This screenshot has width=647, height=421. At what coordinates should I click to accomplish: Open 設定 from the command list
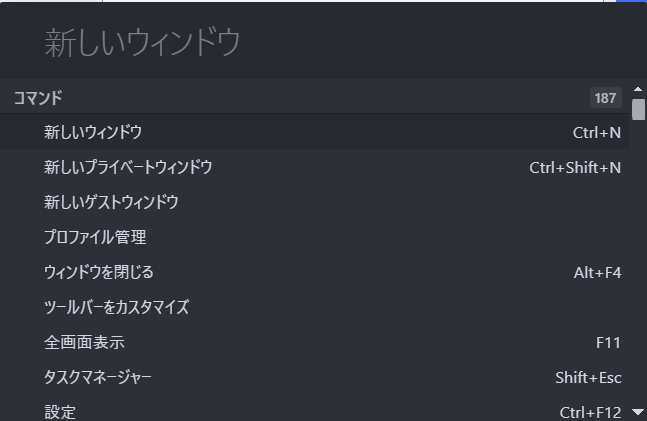pos(60,411)
